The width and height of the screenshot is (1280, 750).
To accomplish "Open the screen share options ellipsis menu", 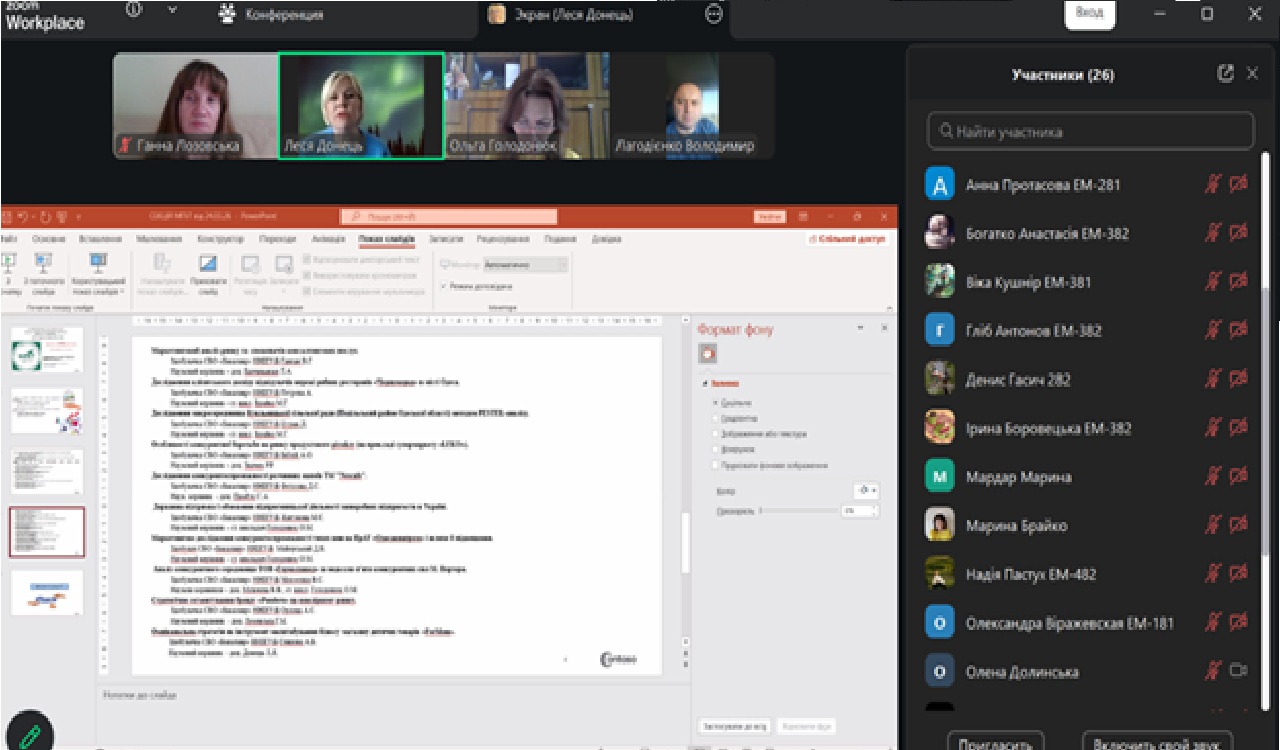I will pos(713,14).
